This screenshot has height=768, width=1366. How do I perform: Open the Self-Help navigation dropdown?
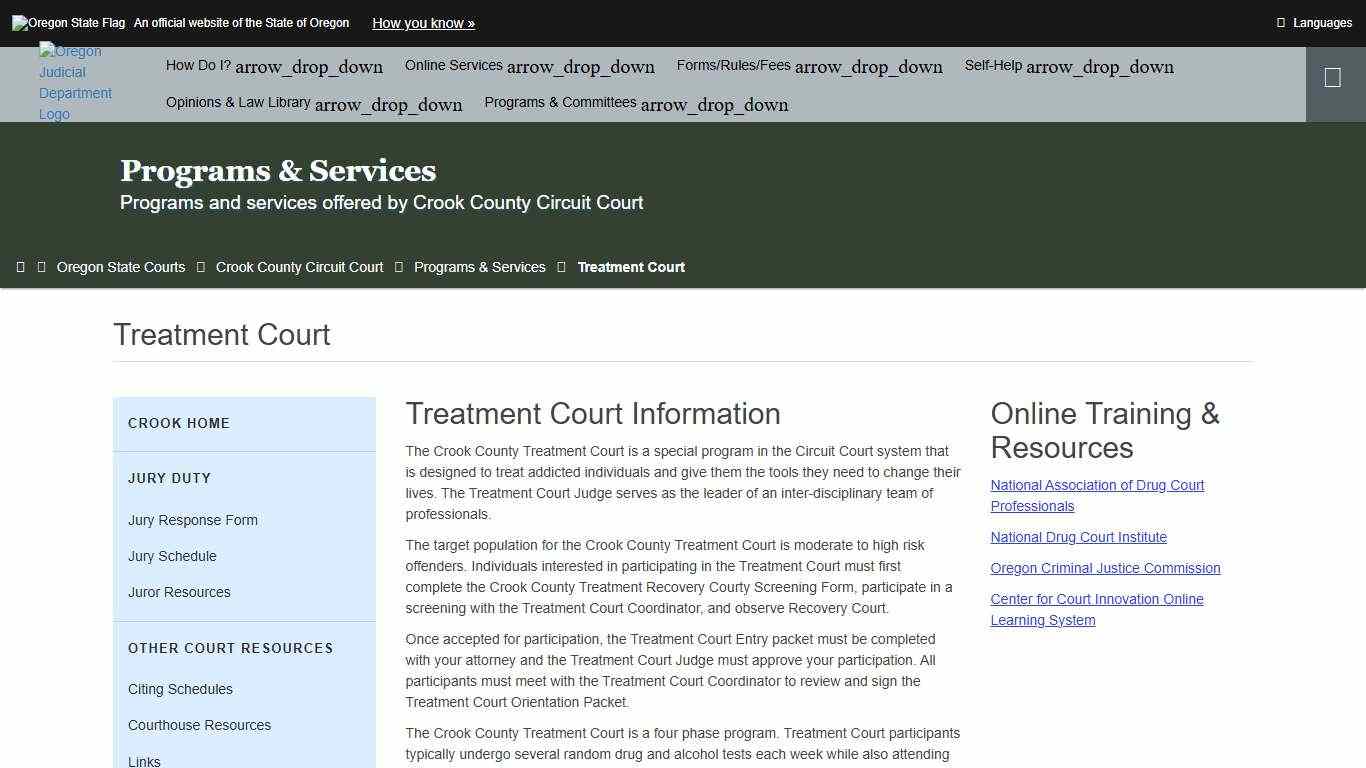pos(1068,65)
